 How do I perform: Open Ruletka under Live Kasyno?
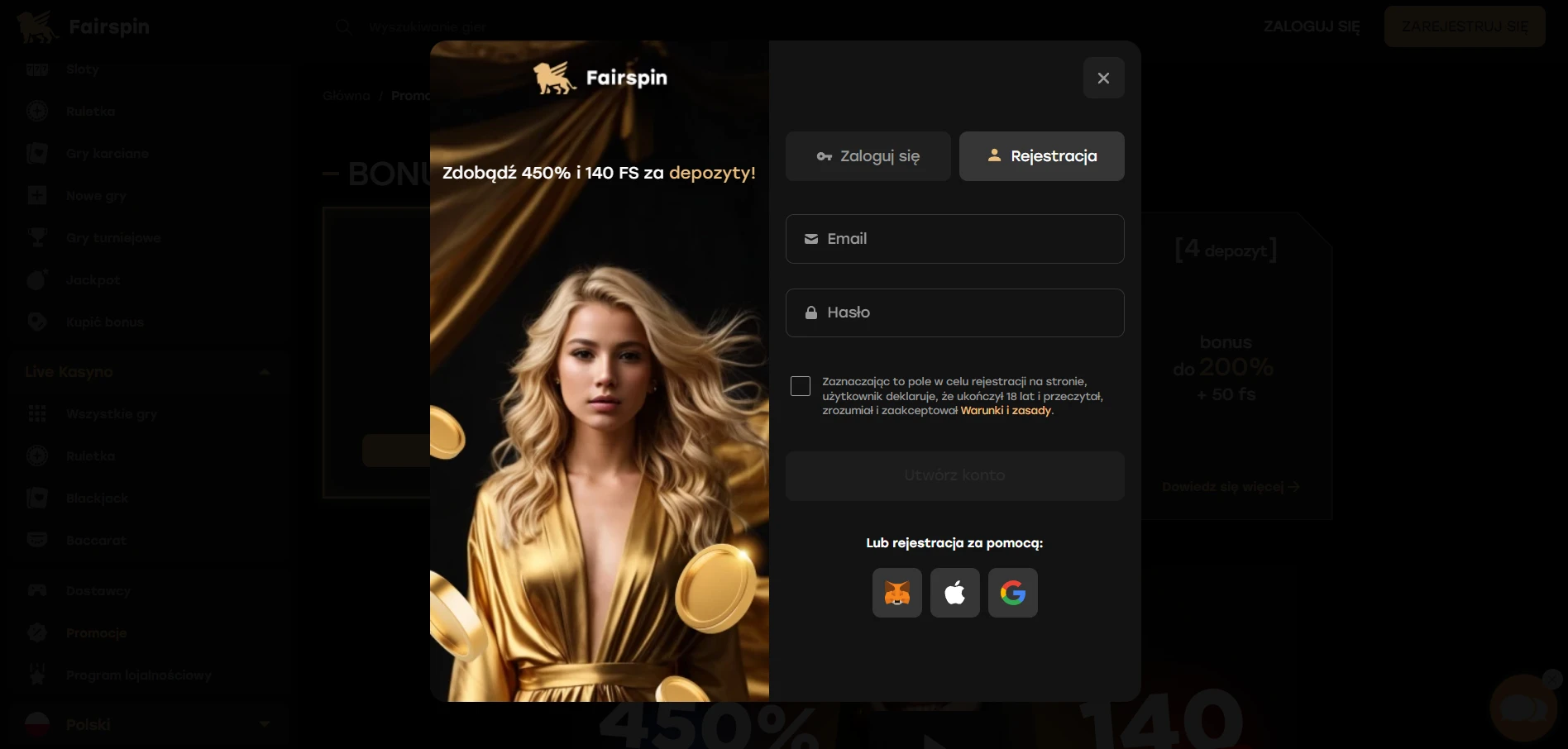(91, 456)
